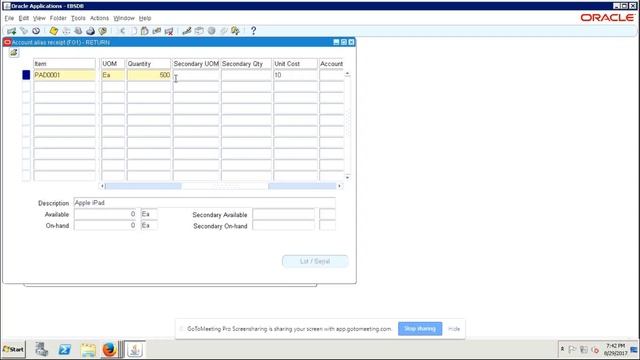The image size is (640, 360).
Task: Open the Window menu
Action: click(124, 18)
